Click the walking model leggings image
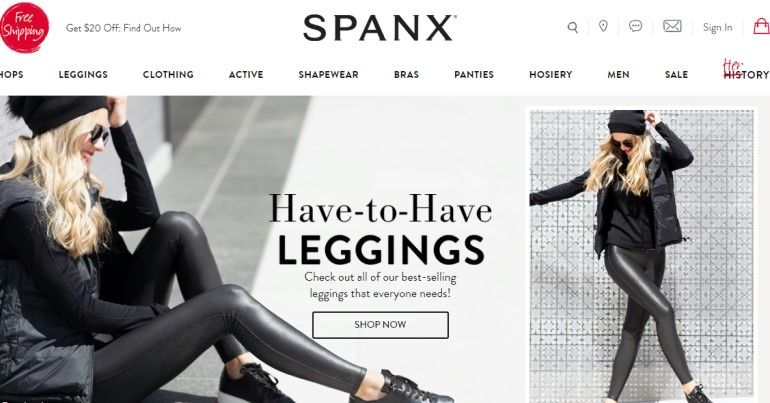 [x=641, y=255]
